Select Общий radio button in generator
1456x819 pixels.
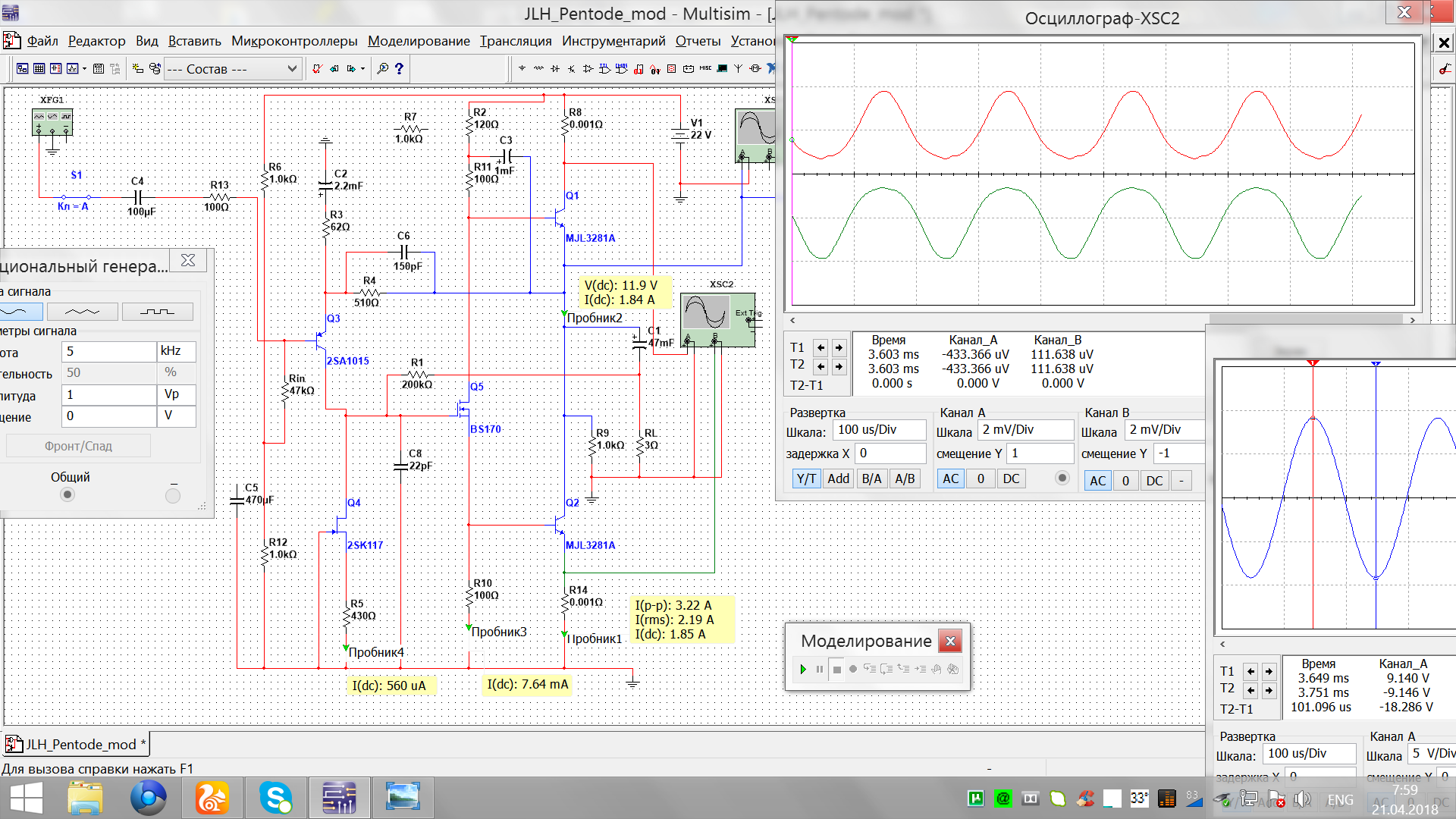pyautogui.click(x=67, y=494)
